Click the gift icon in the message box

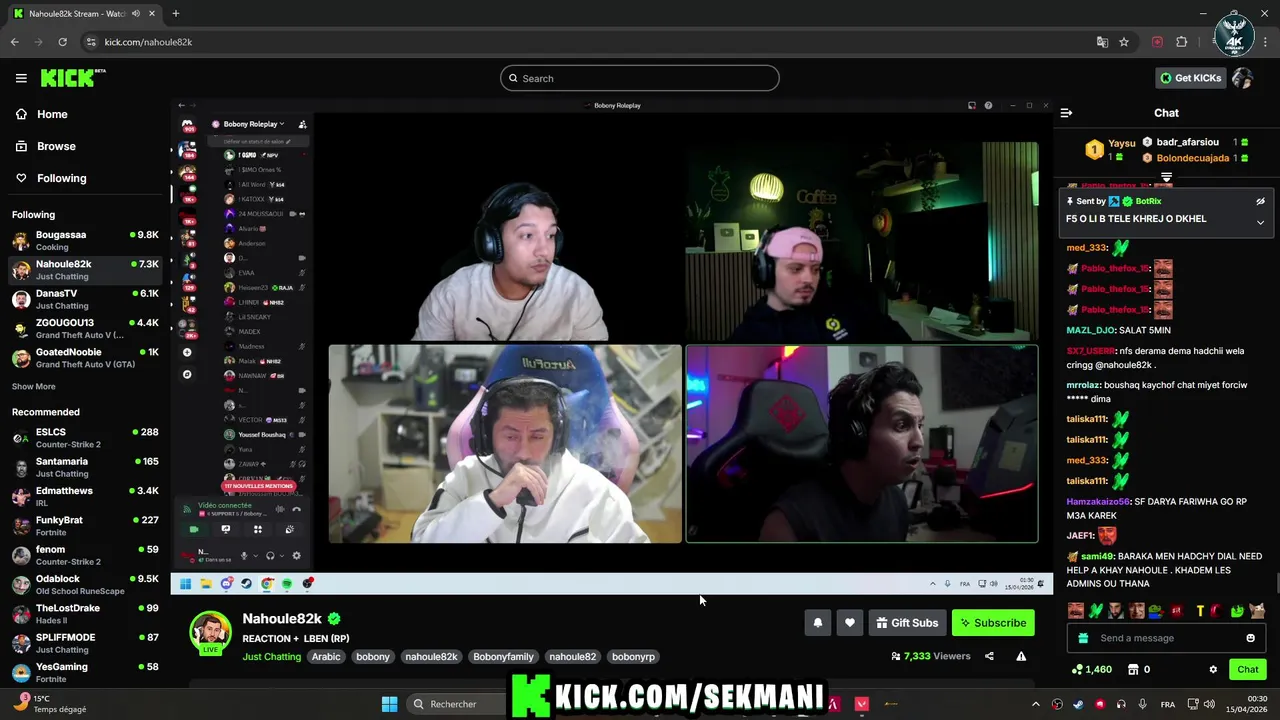click(x=1082, y=638)
